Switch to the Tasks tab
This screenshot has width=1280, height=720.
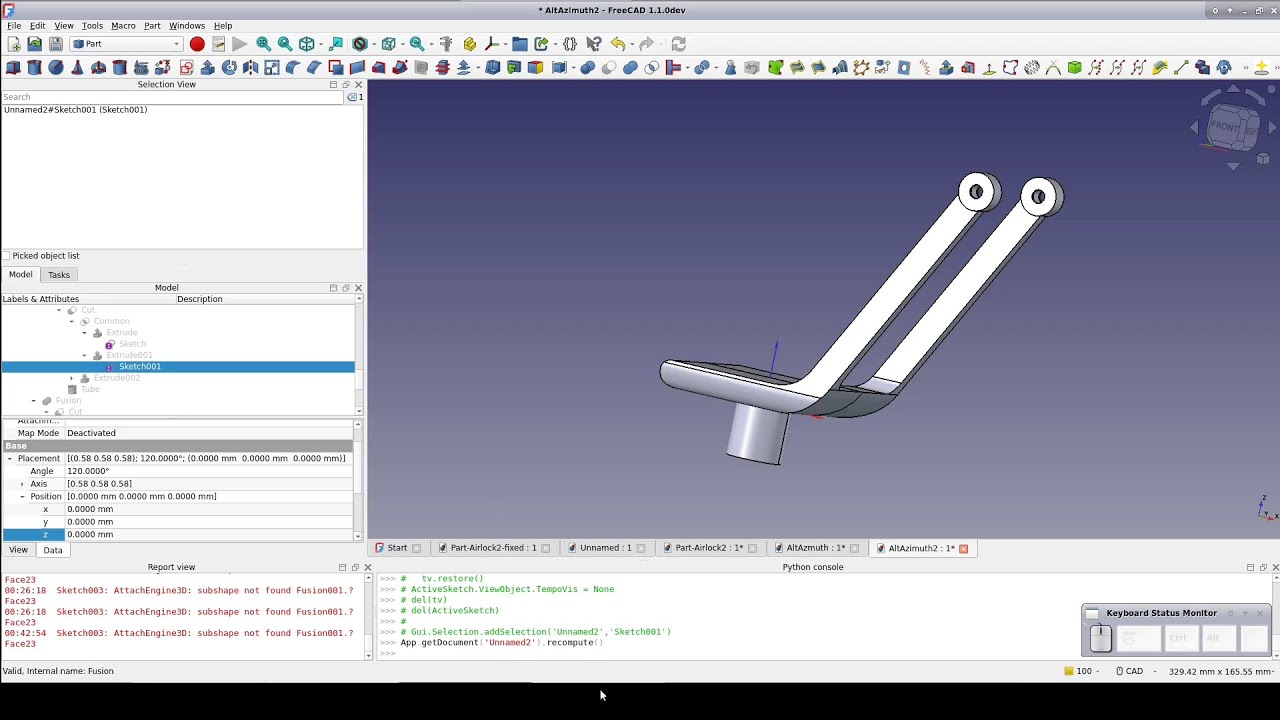click(59, 275)
